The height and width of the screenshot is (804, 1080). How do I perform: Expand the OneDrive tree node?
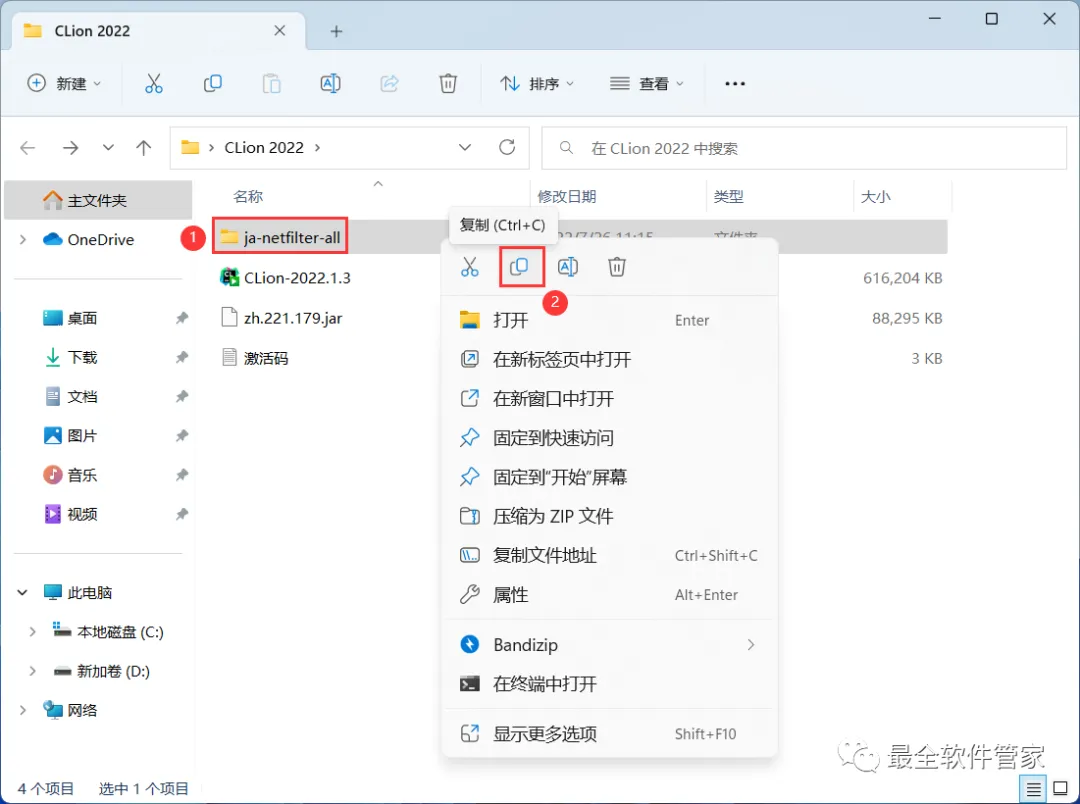pos(23,239)
